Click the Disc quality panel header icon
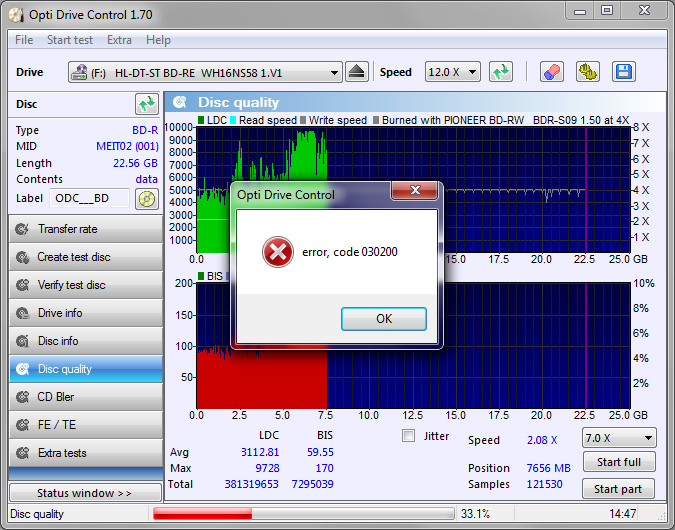The height and width of the screenshot is (530, 675). pos(181,102)
